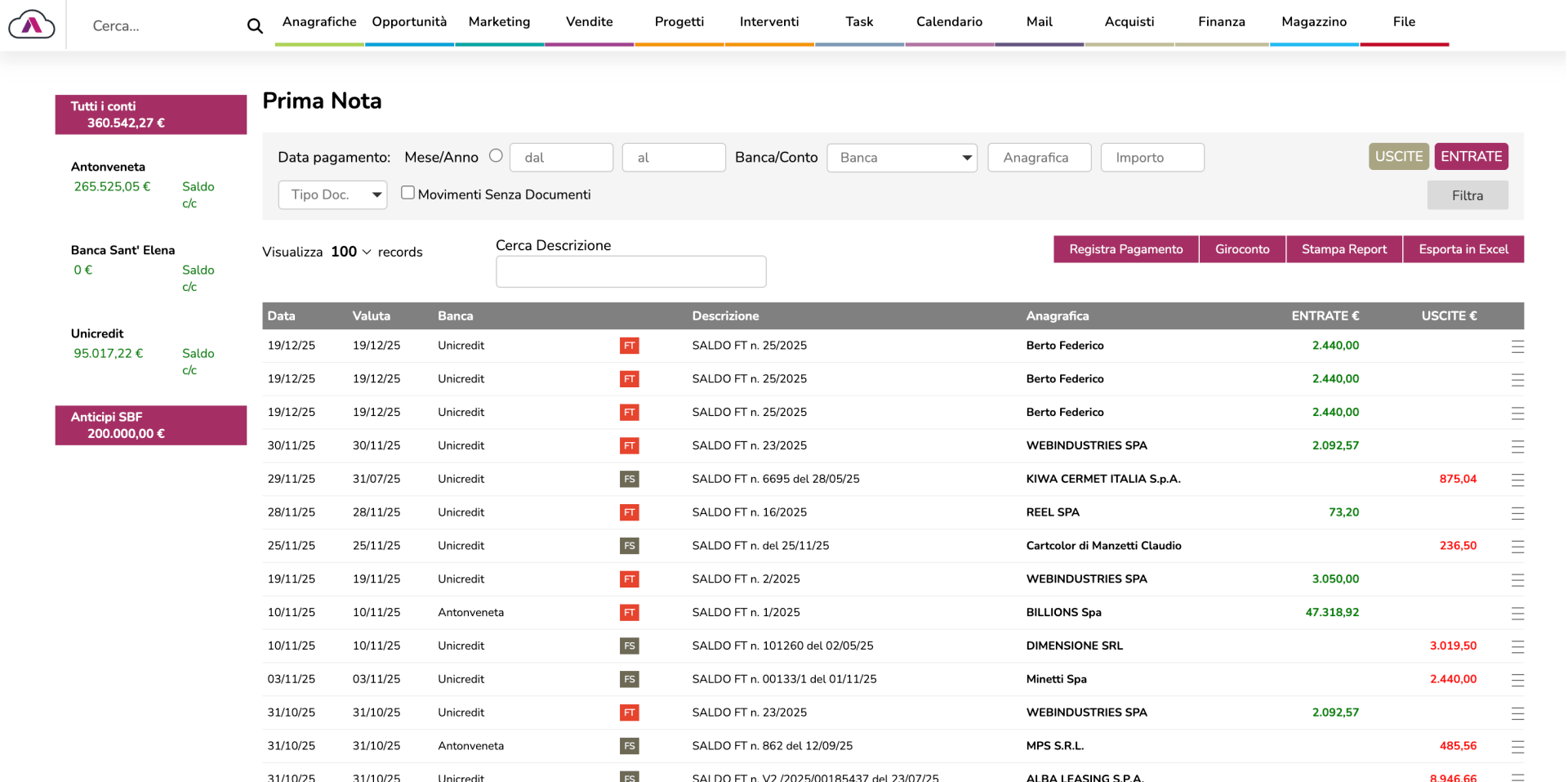Open the Finanza menu

tap(1221, 22)
